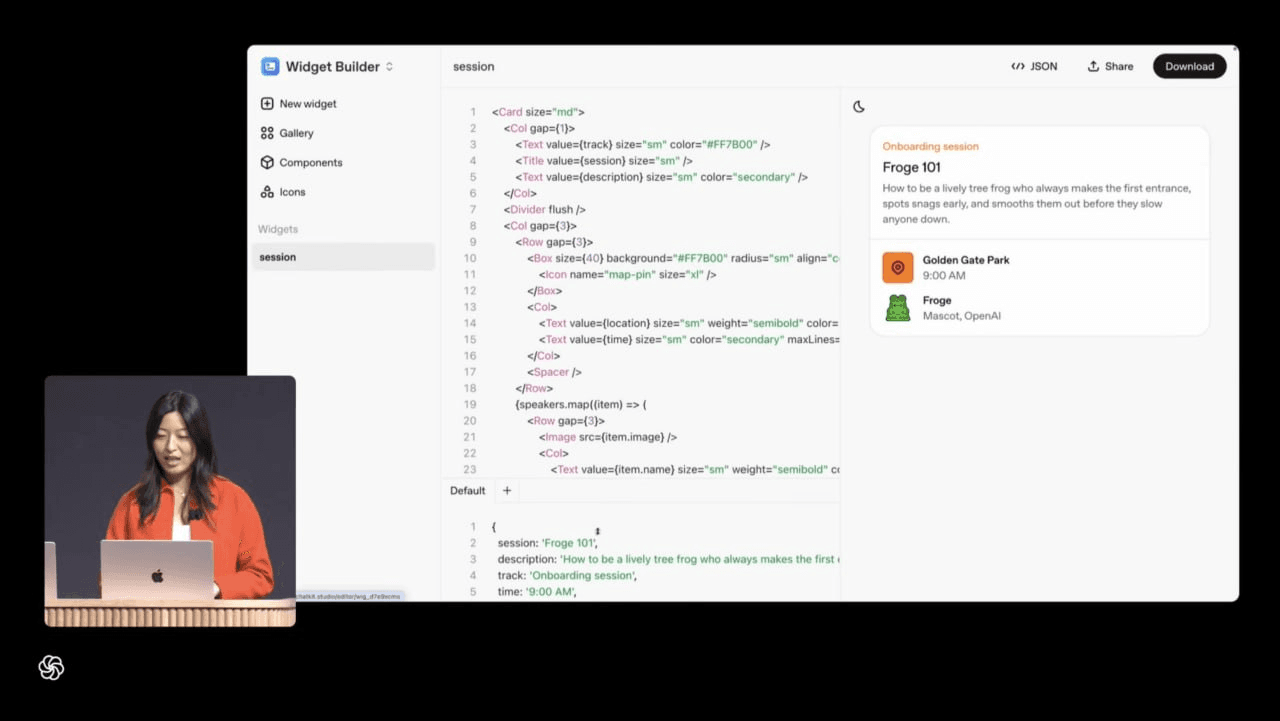Share the widget
Screen dimensions: 1280x721
pos(1110,67)
